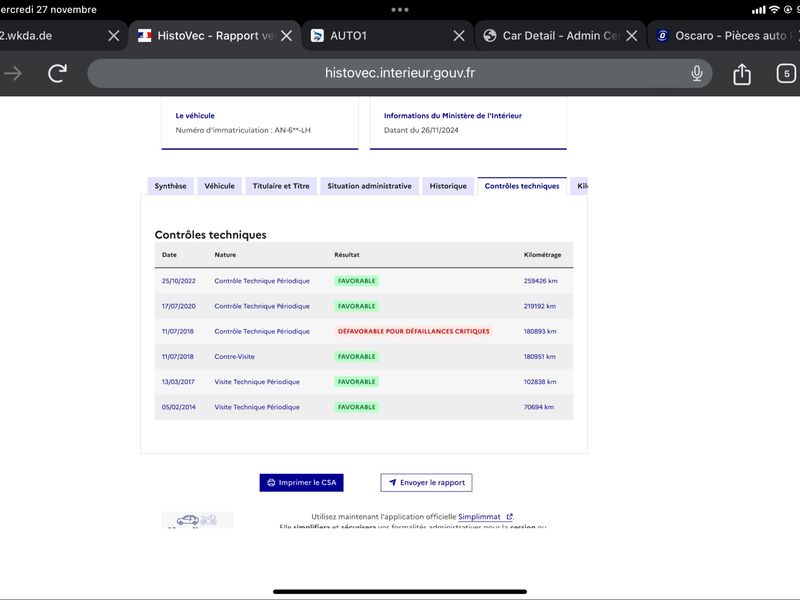Open the Situation administrative tab
The height and width of the screenshot is (600, 800).
[369, 186]
